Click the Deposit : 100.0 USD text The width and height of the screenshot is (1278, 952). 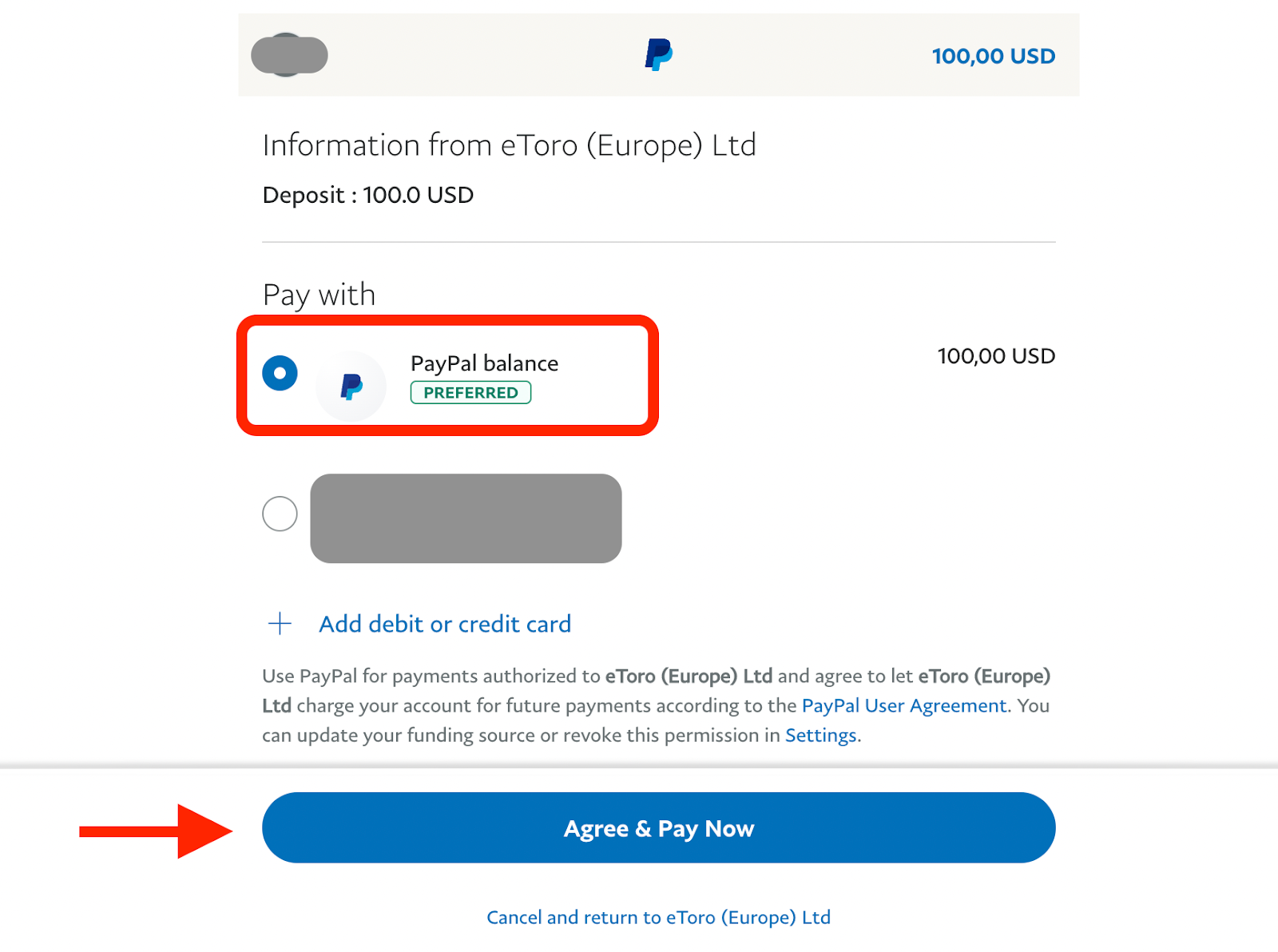tap(368, 195)
